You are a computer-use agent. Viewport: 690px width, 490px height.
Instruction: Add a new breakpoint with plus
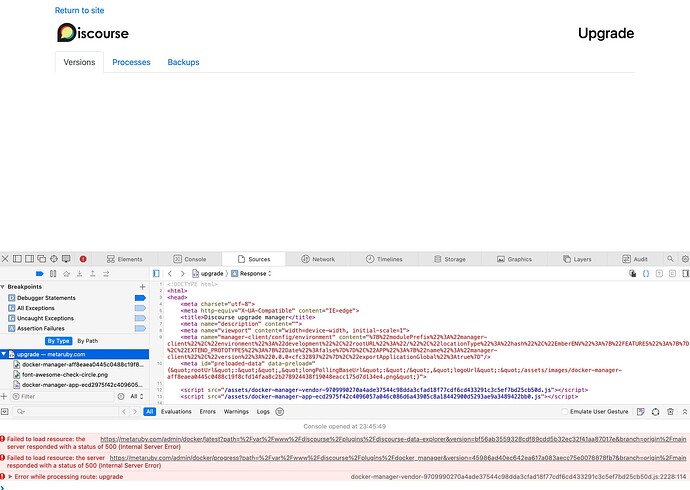[142, 287]
